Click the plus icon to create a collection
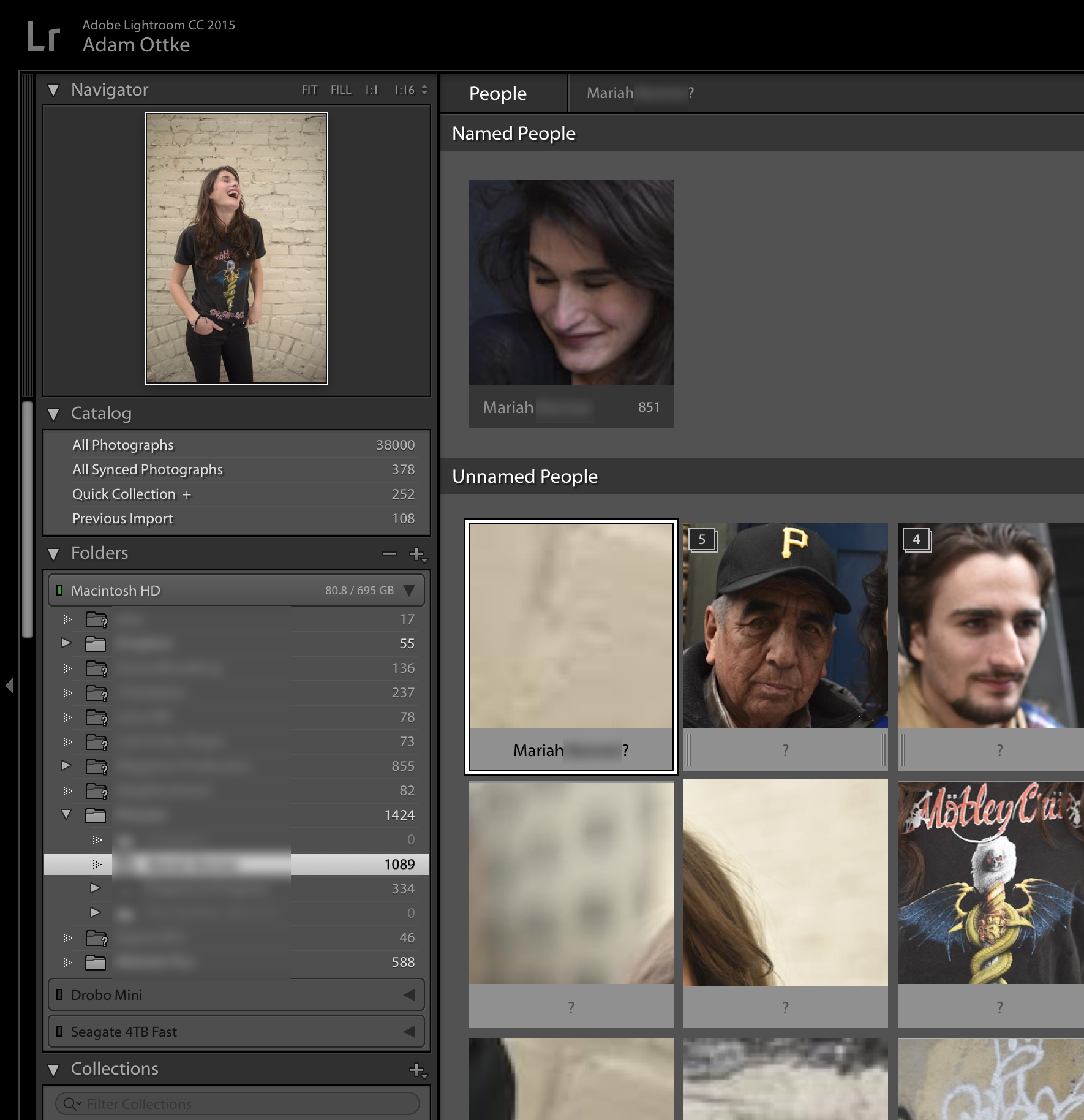The width and height of the screenshot is (1084, 1120). 418,1070
